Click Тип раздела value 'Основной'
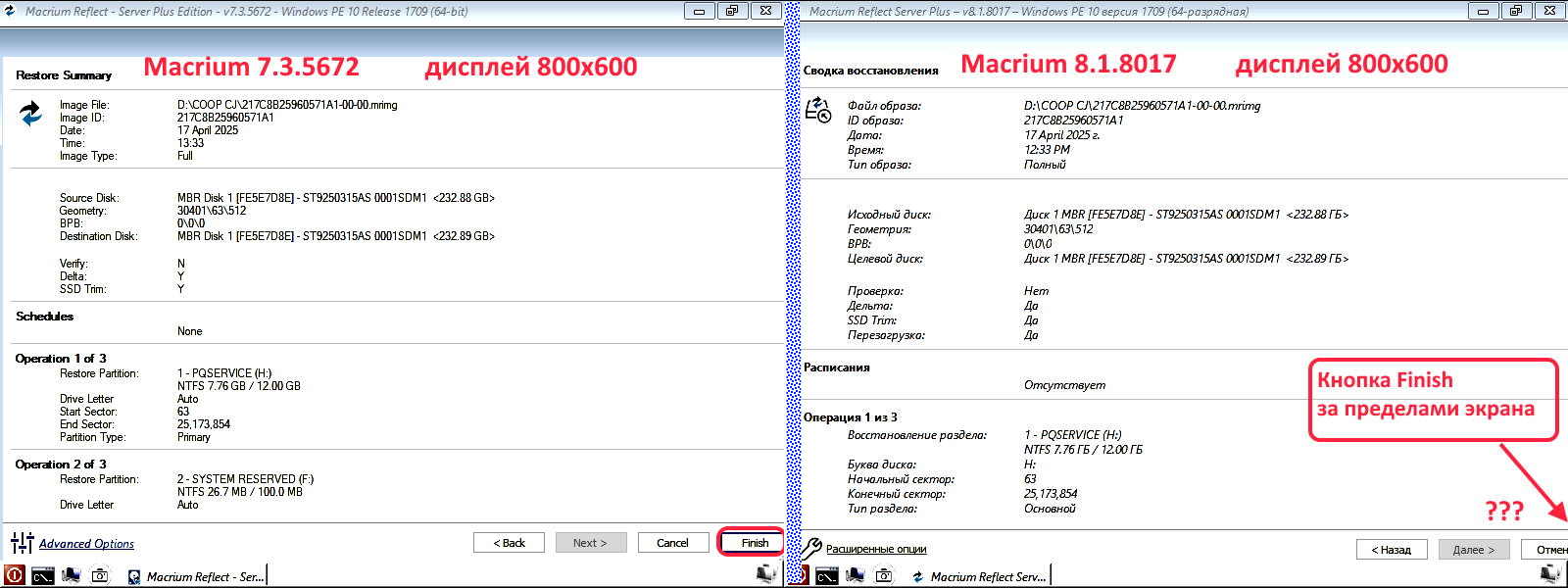 pyautogui.click(x=1050, y=509)
